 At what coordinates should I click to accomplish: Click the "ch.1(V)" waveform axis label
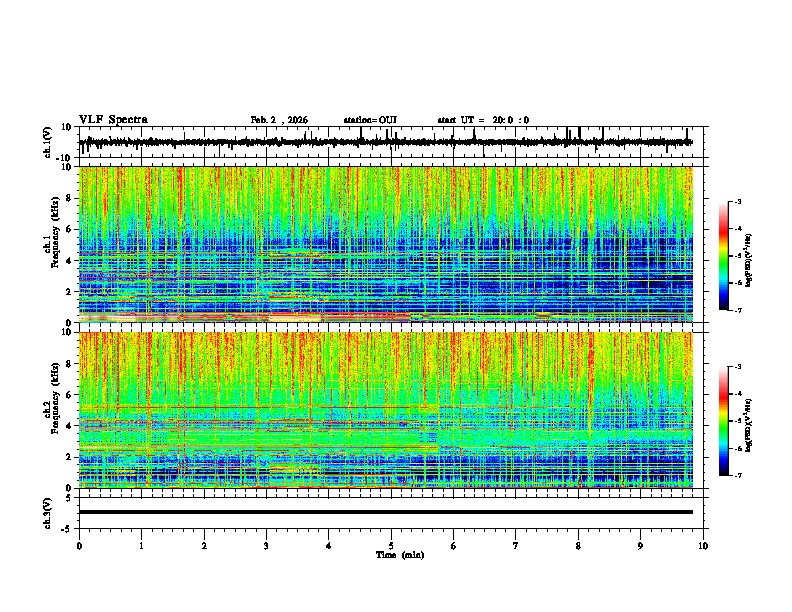(x=48, y=142)
